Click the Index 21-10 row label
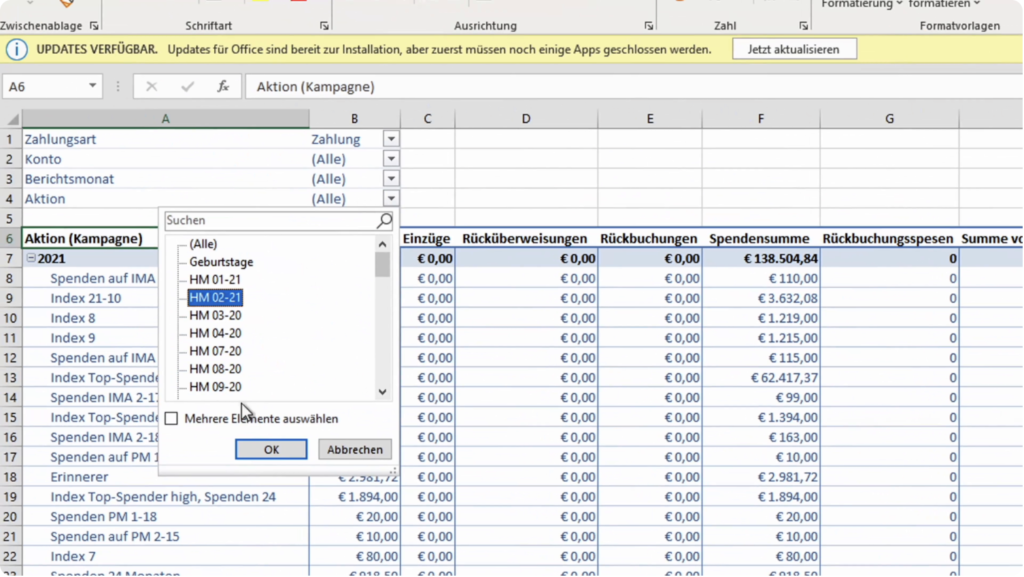 pyautogui.click(x=86, y=298)
